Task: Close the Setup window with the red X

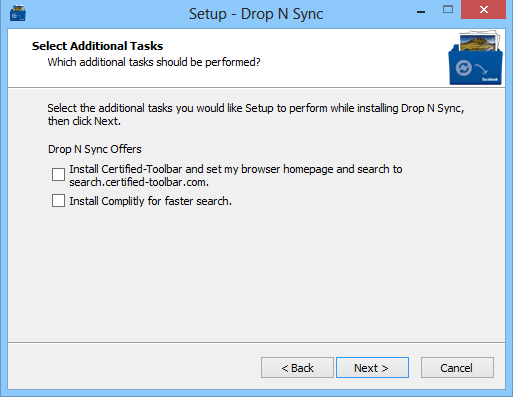Action: (483, 10)
